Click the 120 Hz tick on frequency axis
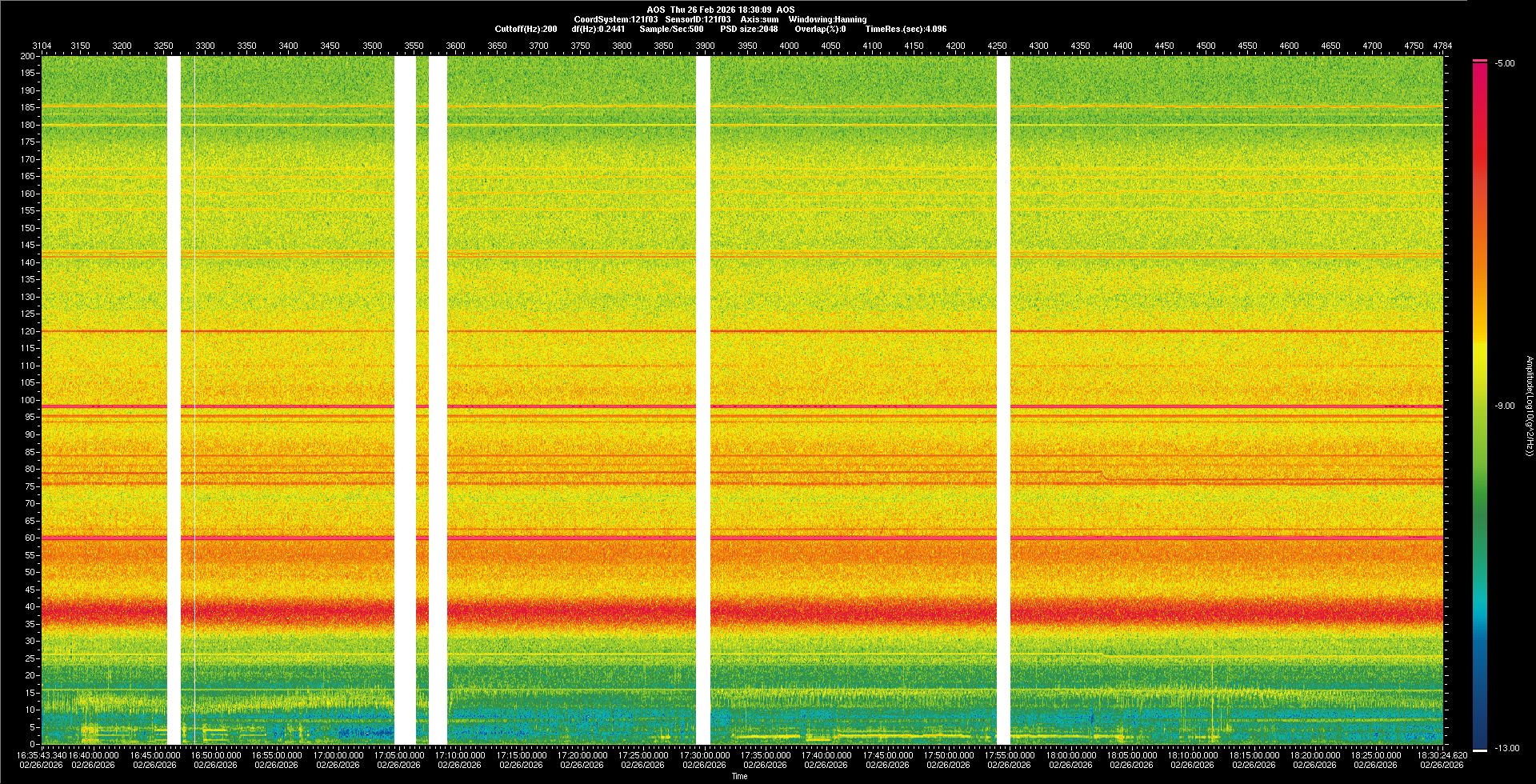 [28, 331]
